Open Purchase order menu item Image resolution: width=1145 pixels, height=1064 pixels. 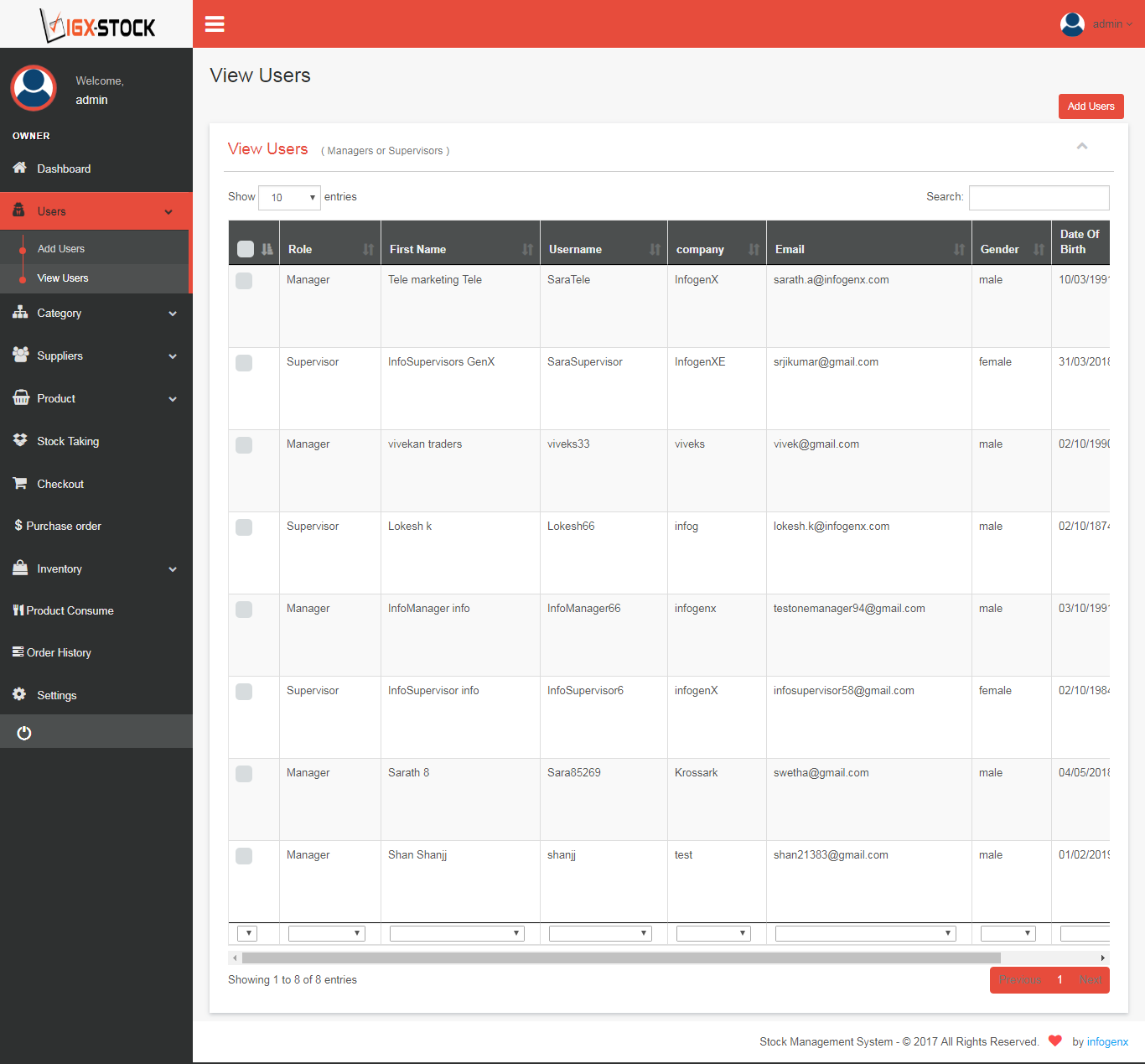[x=57, y=526]
